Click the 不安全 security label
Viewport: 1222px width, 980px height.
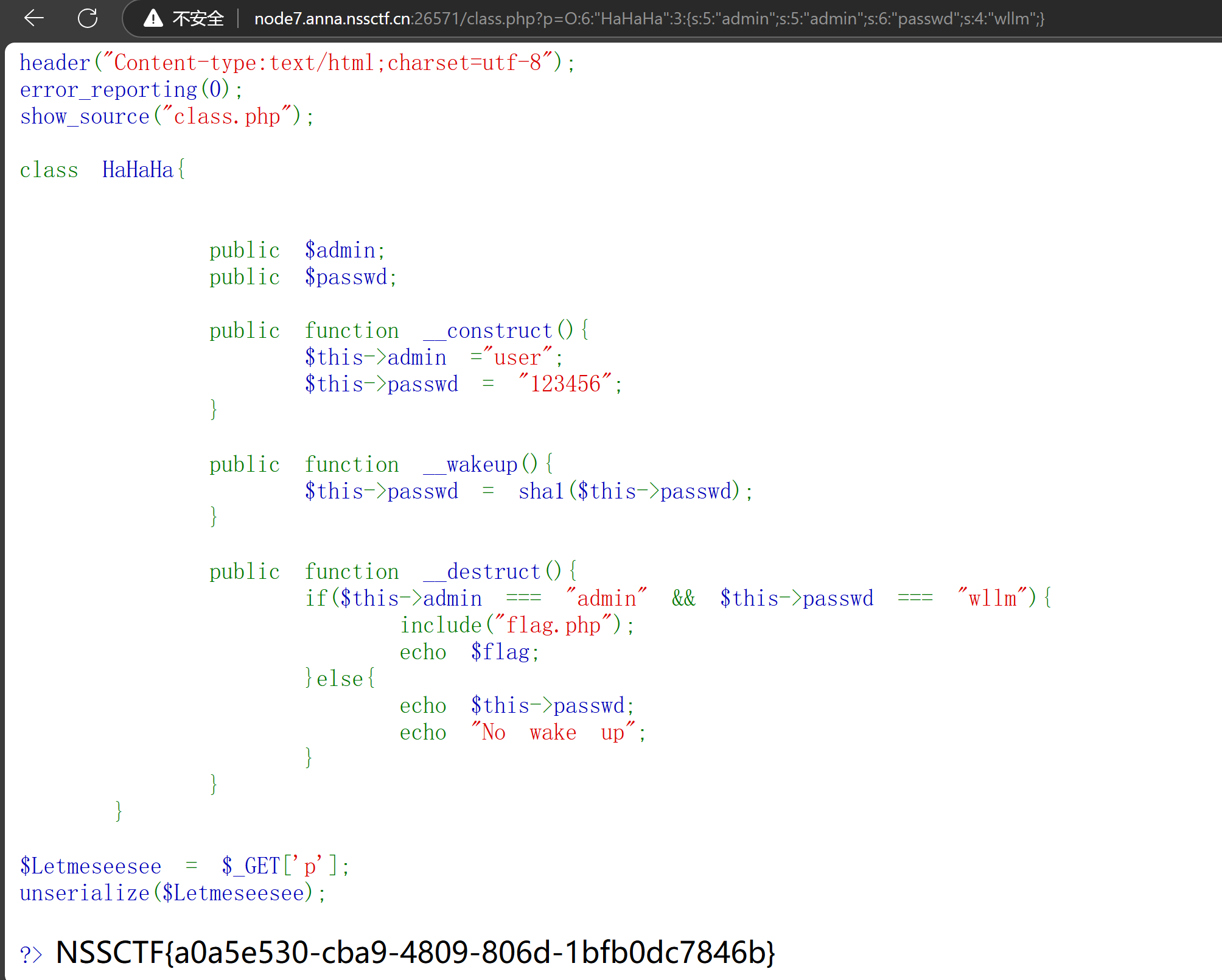tap(198, 19)
